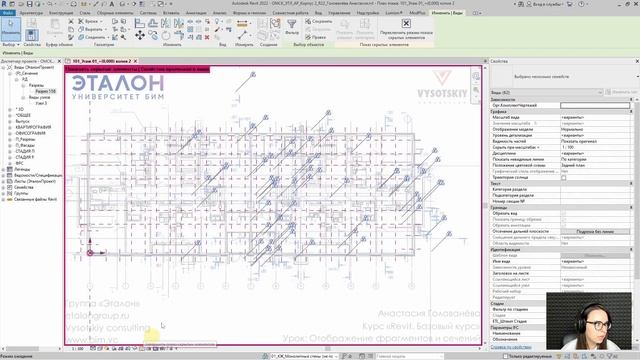Click the Copy tool icon next to Move
The image size is (640, 360).
coord(153,36)
